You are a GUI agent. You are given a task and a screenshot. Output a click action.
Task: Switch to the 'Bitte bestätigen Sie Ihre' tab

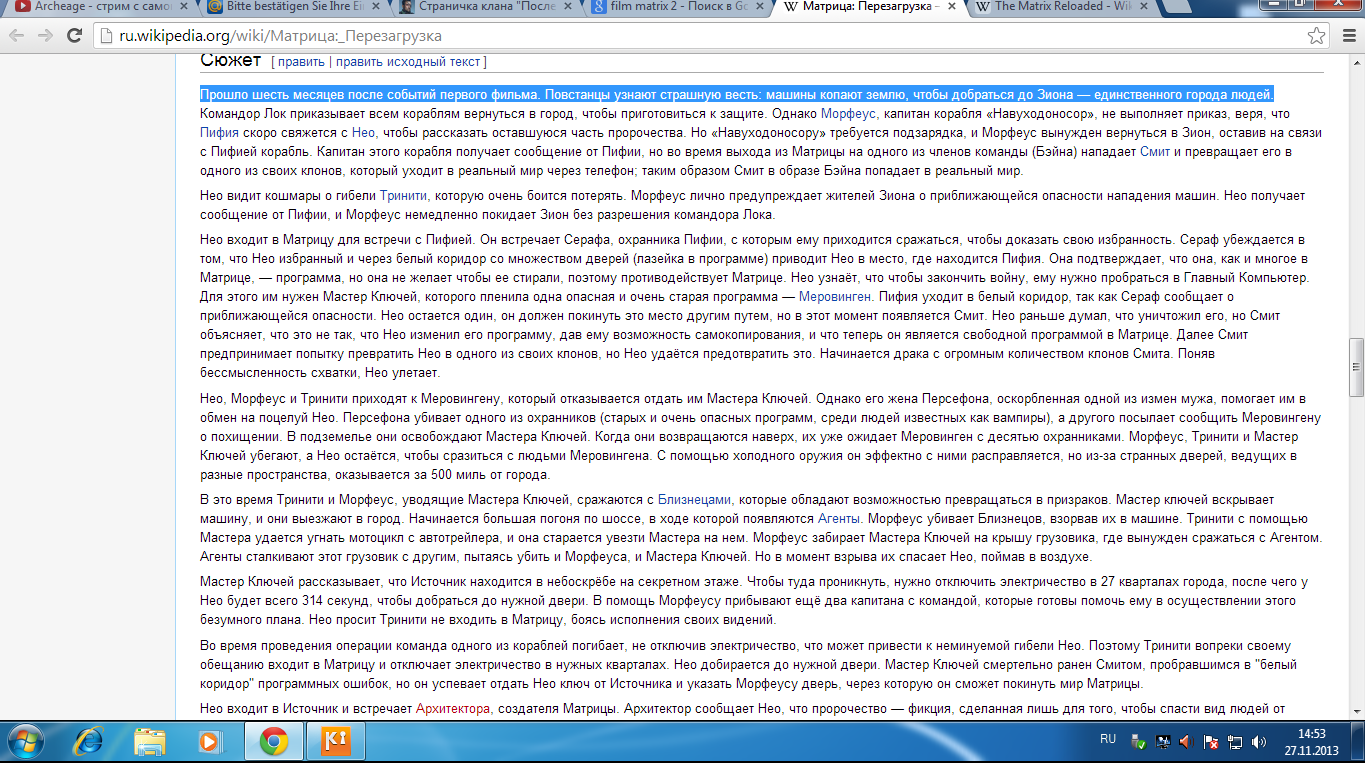(290, 7)
